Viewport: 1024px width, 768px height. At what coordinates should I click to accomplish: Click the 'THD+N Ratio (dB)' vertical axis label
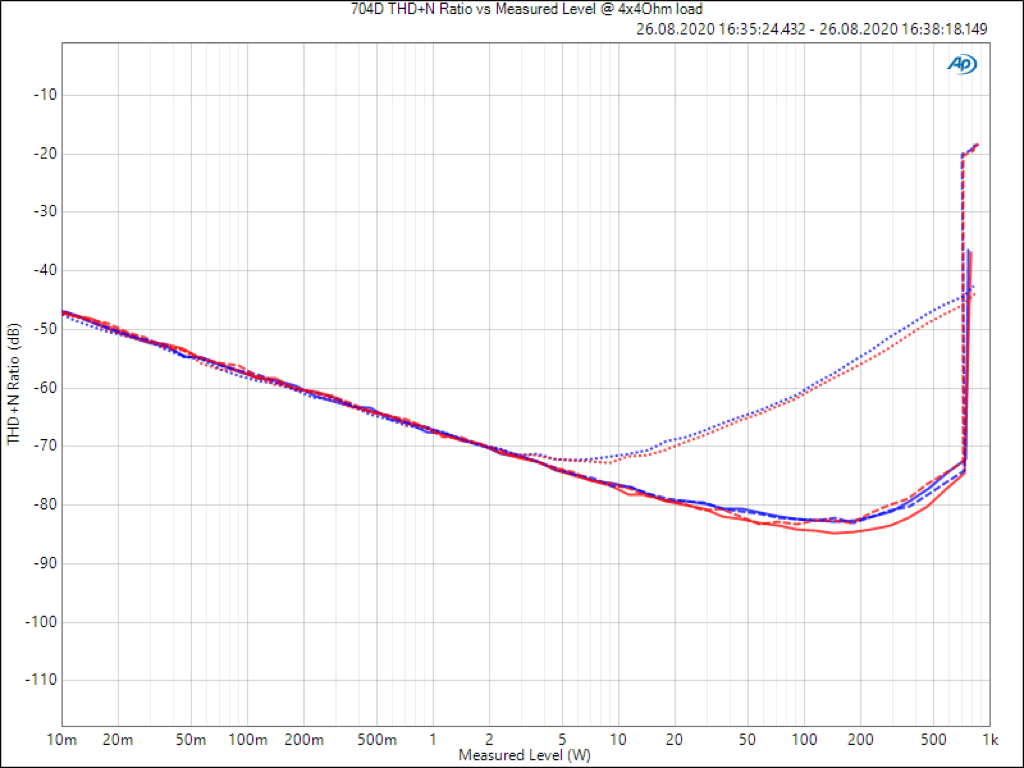point(14,385)
